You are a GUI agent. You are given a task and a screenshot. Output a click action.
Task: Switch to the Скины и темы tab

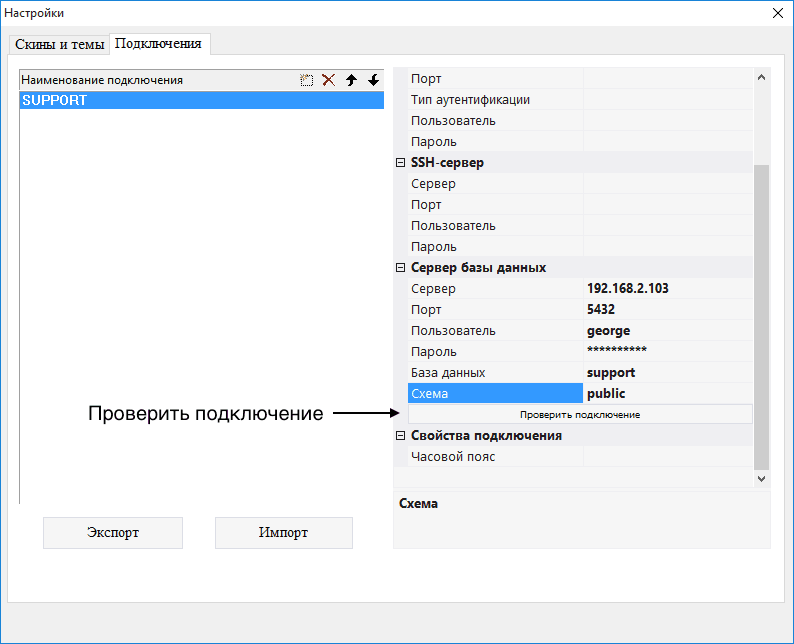pos(59,45)
